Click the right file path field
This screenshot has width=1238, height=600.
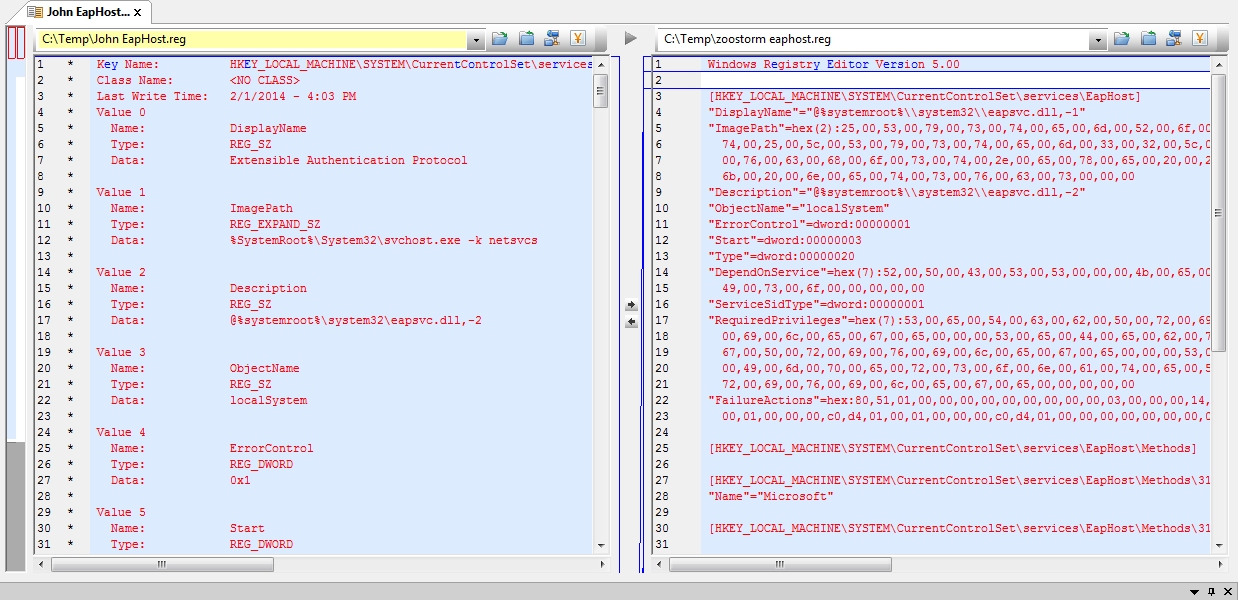(x=870, y=39)
